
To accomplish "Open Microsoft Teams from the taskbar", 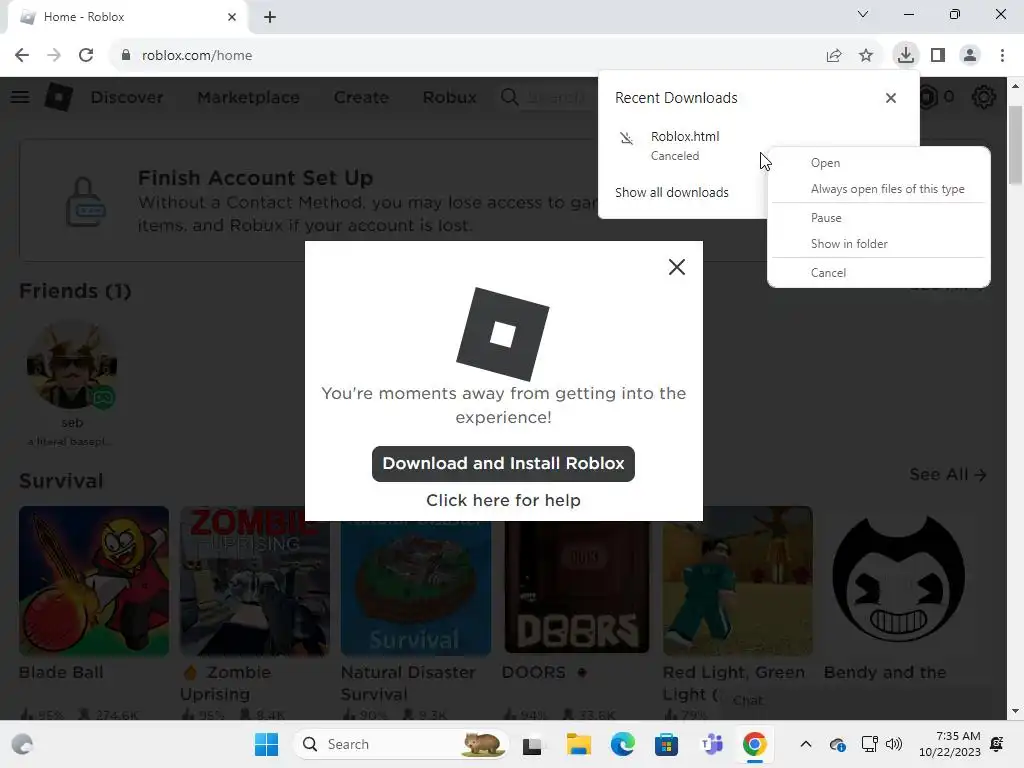I will pyautogui.click(x=711, y=744).
